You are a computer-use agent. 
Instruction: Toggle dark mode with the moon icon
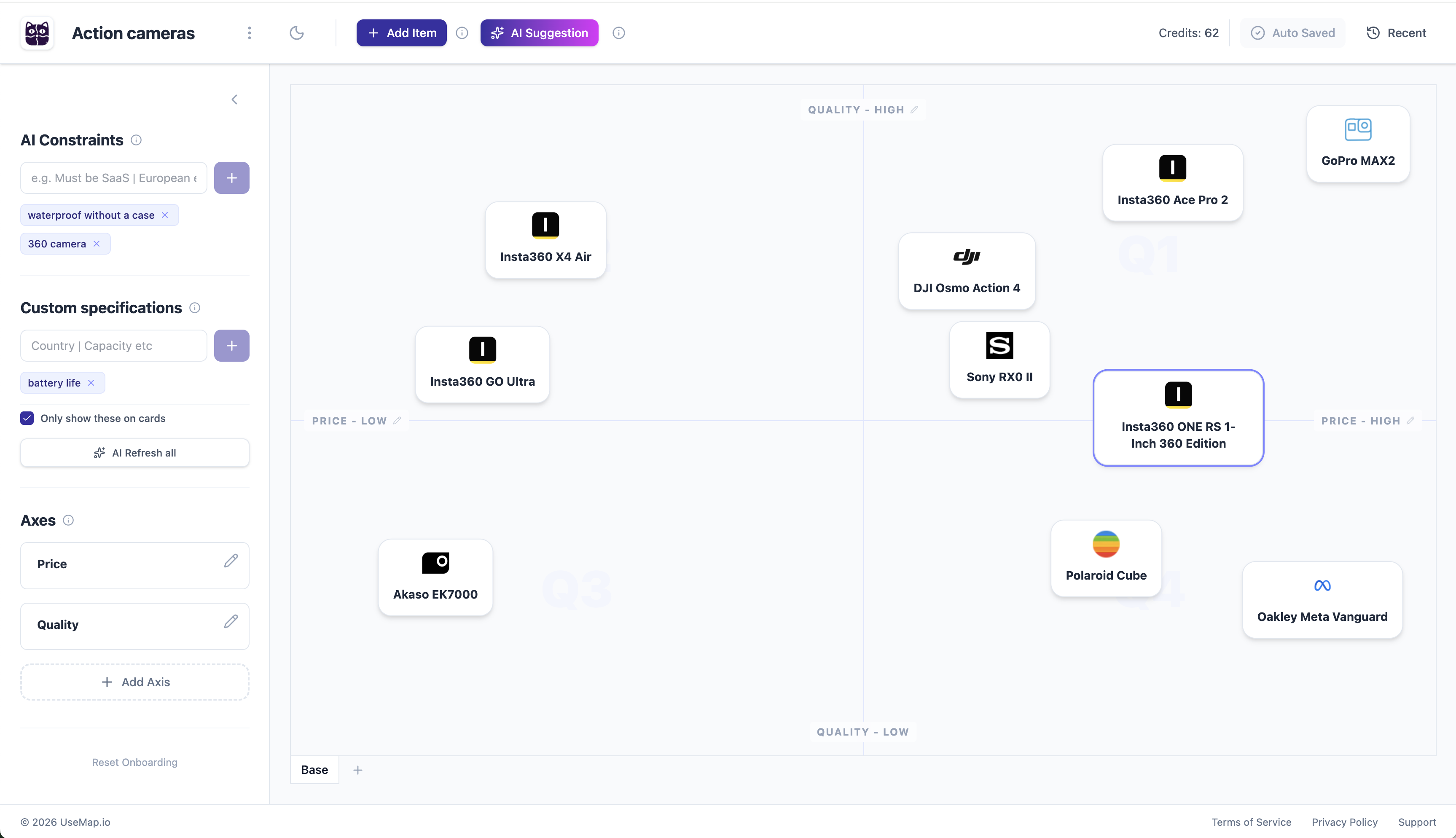297,33
